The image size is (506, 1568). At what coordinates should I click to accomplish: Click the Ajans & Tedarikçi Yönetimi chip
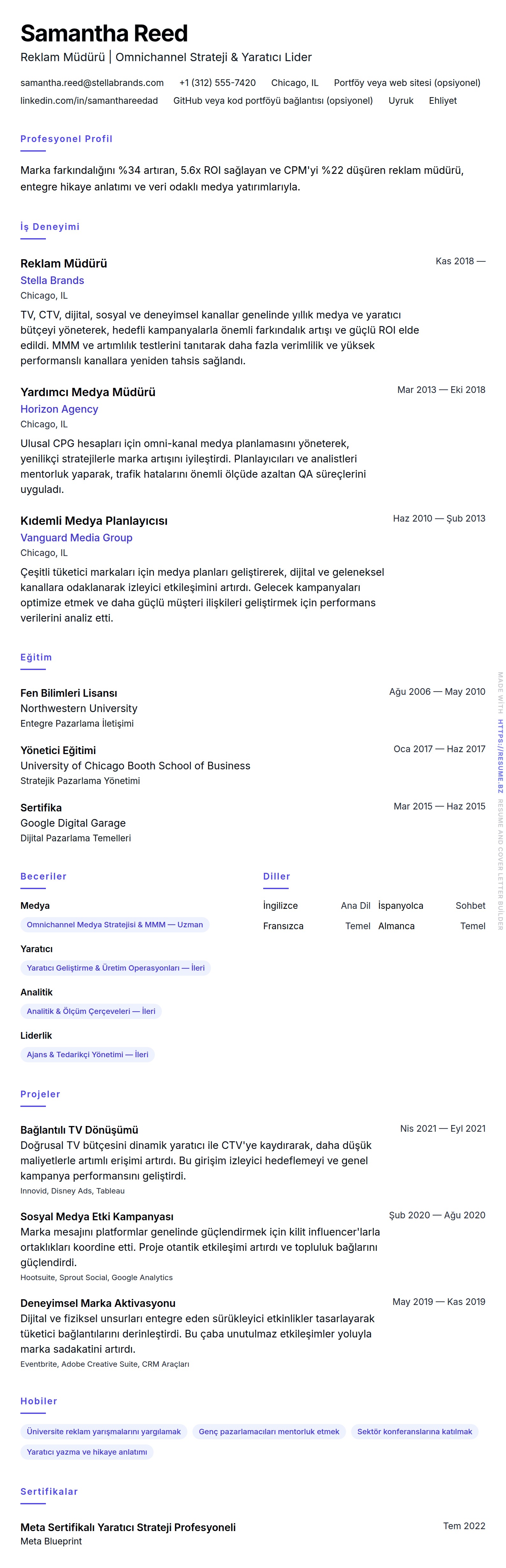pyautogui.click(x=88, y=1054)
